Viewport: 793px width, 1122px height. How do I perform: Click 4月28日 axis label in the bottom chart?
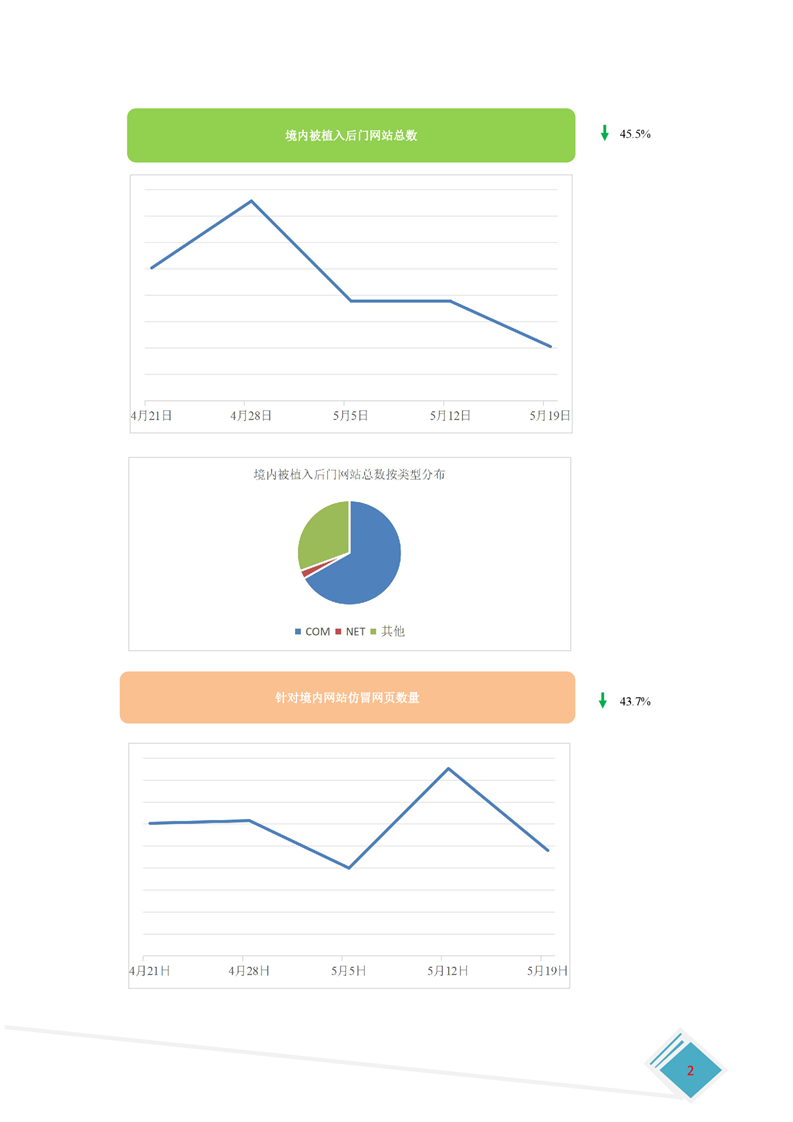click(x=249, y=971)
